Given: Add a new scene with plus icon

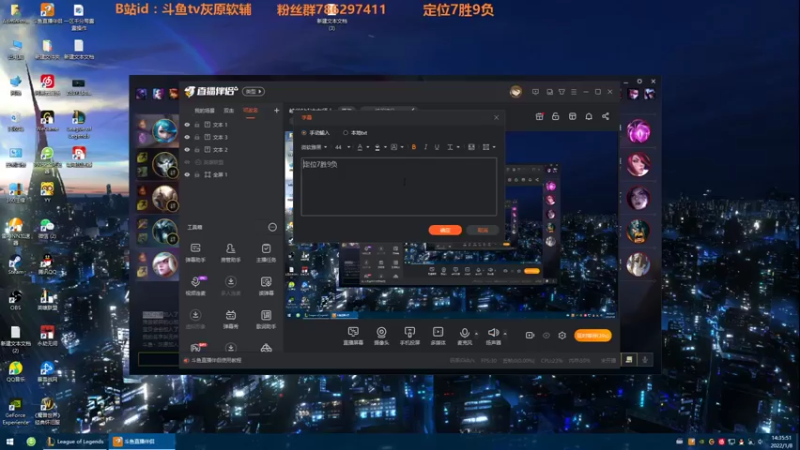Looking at the screenshot, I should click(277, 110).
